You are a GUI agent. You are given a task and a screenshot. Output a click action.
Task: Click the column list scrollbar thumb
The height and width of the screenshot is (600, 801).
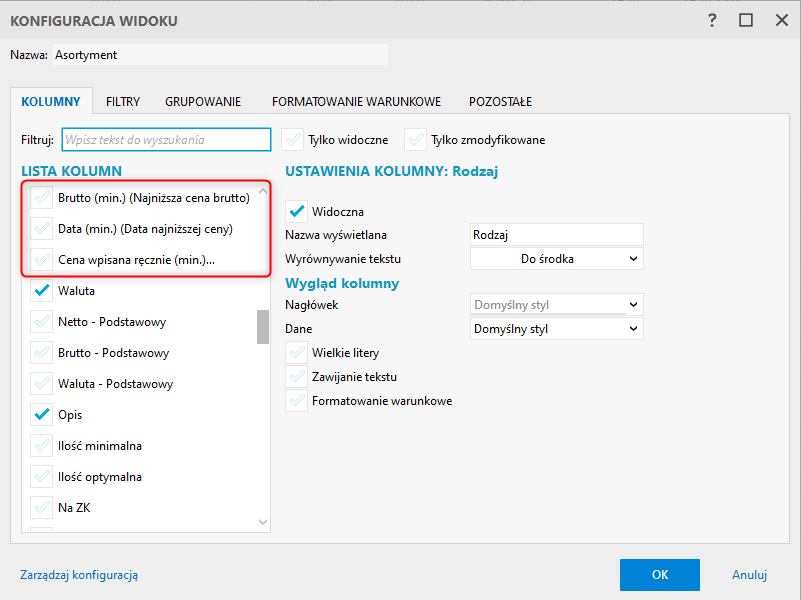click(x=263, y=327)
